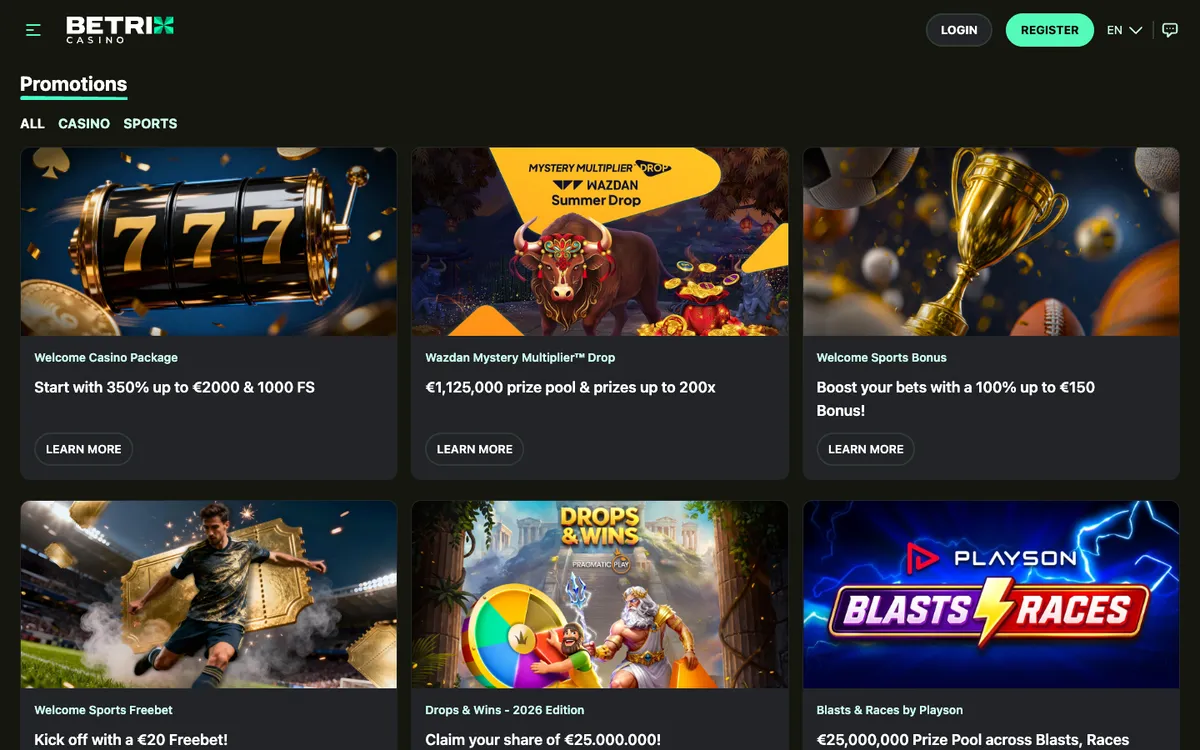1200x750 pixels.
Task: Click the Welcome Sports Bonus label
Action: click(x=881, y=357)
